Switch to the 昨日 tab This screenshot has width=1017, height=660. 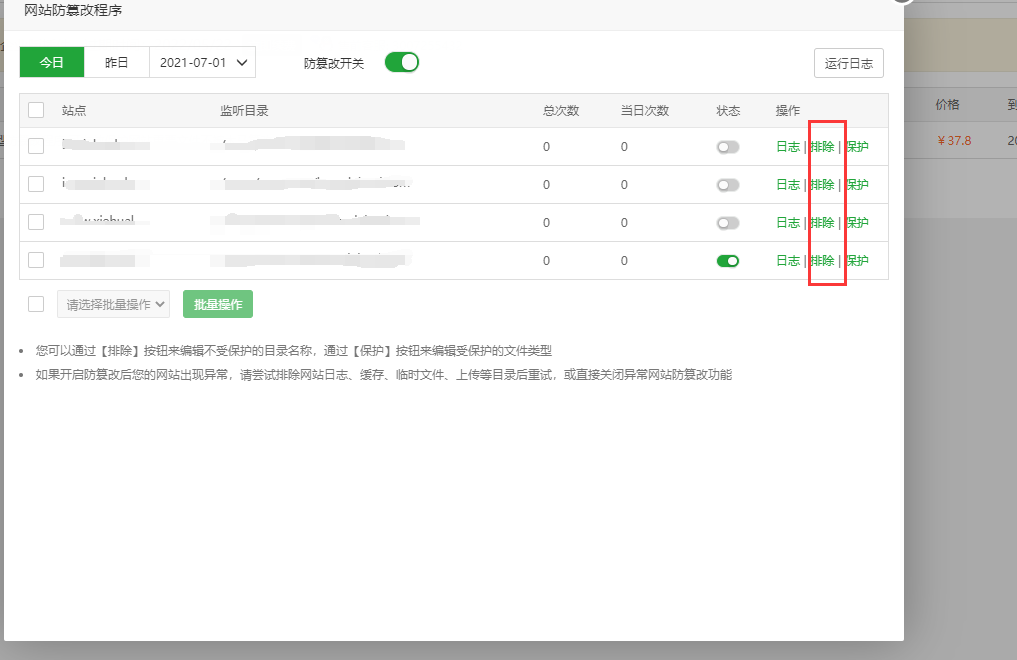pyautogui.click(x=117, y=62)
